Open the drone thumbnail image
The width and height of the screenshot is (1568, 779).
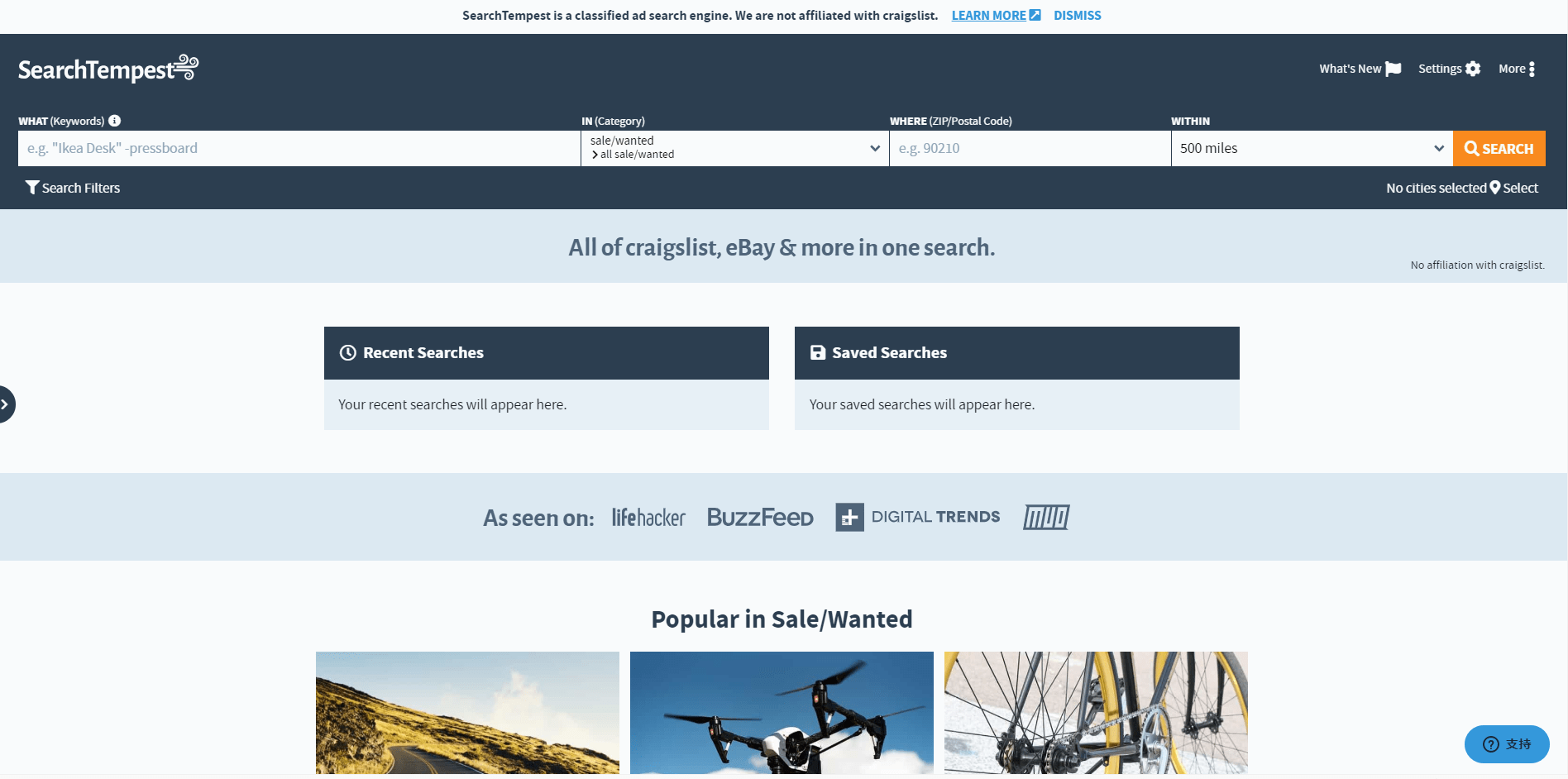point(782,713)
